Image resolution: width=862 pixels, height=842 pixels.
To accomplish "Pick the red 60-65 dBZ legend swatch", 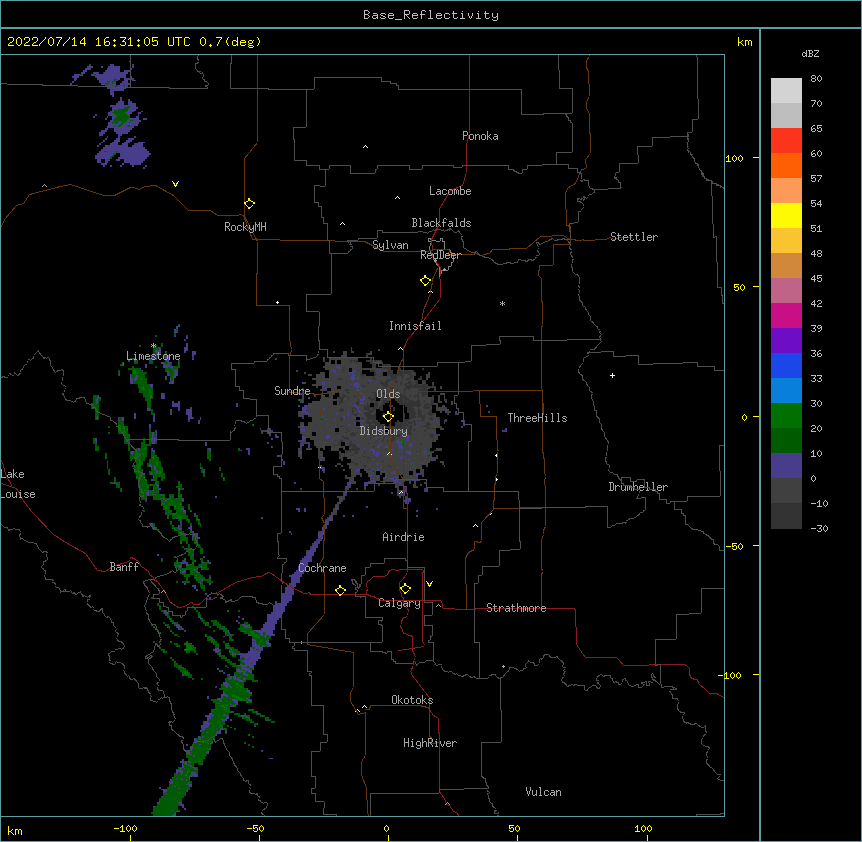I will (x=786, y=141).
